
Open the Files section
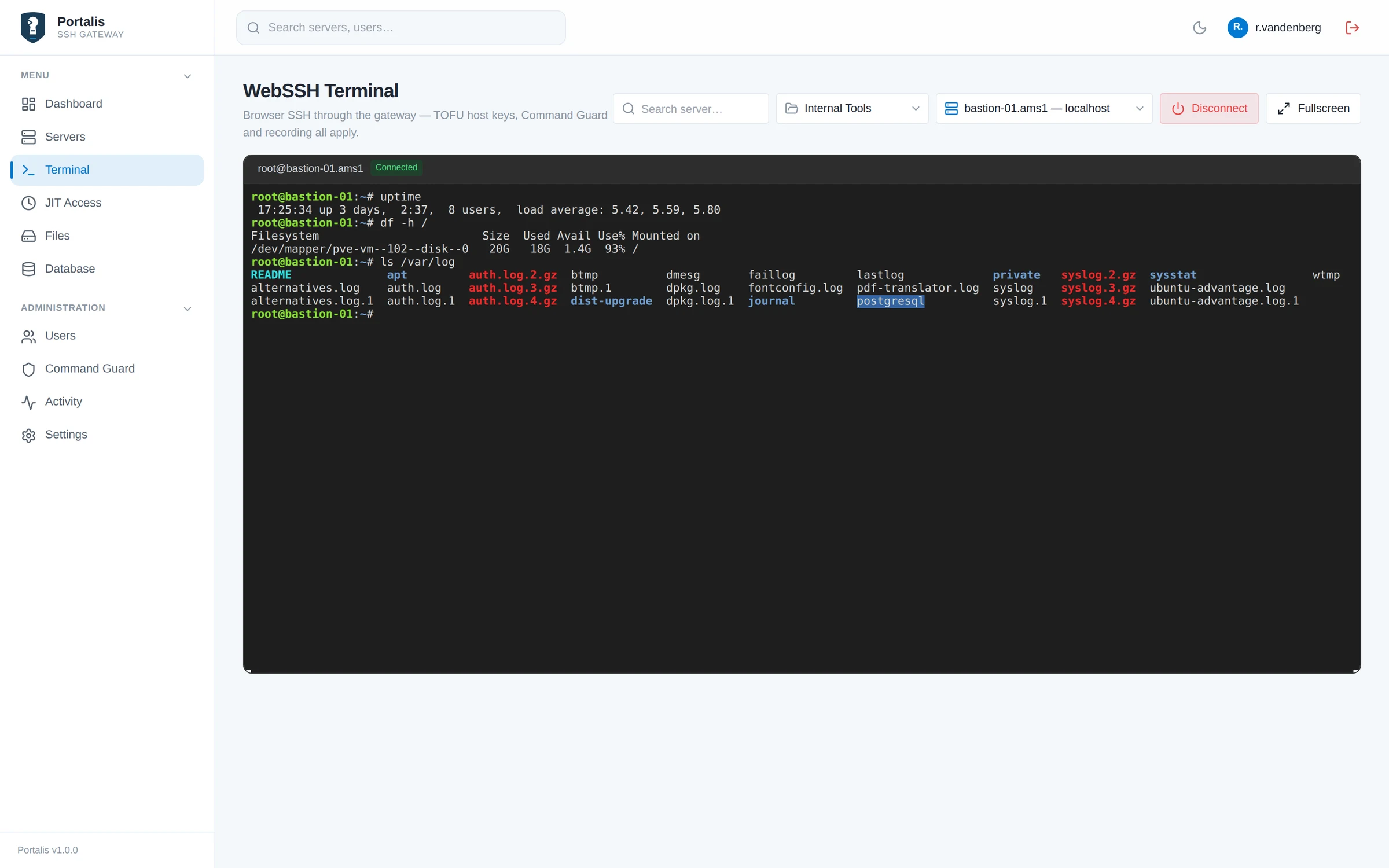point(107,236)
